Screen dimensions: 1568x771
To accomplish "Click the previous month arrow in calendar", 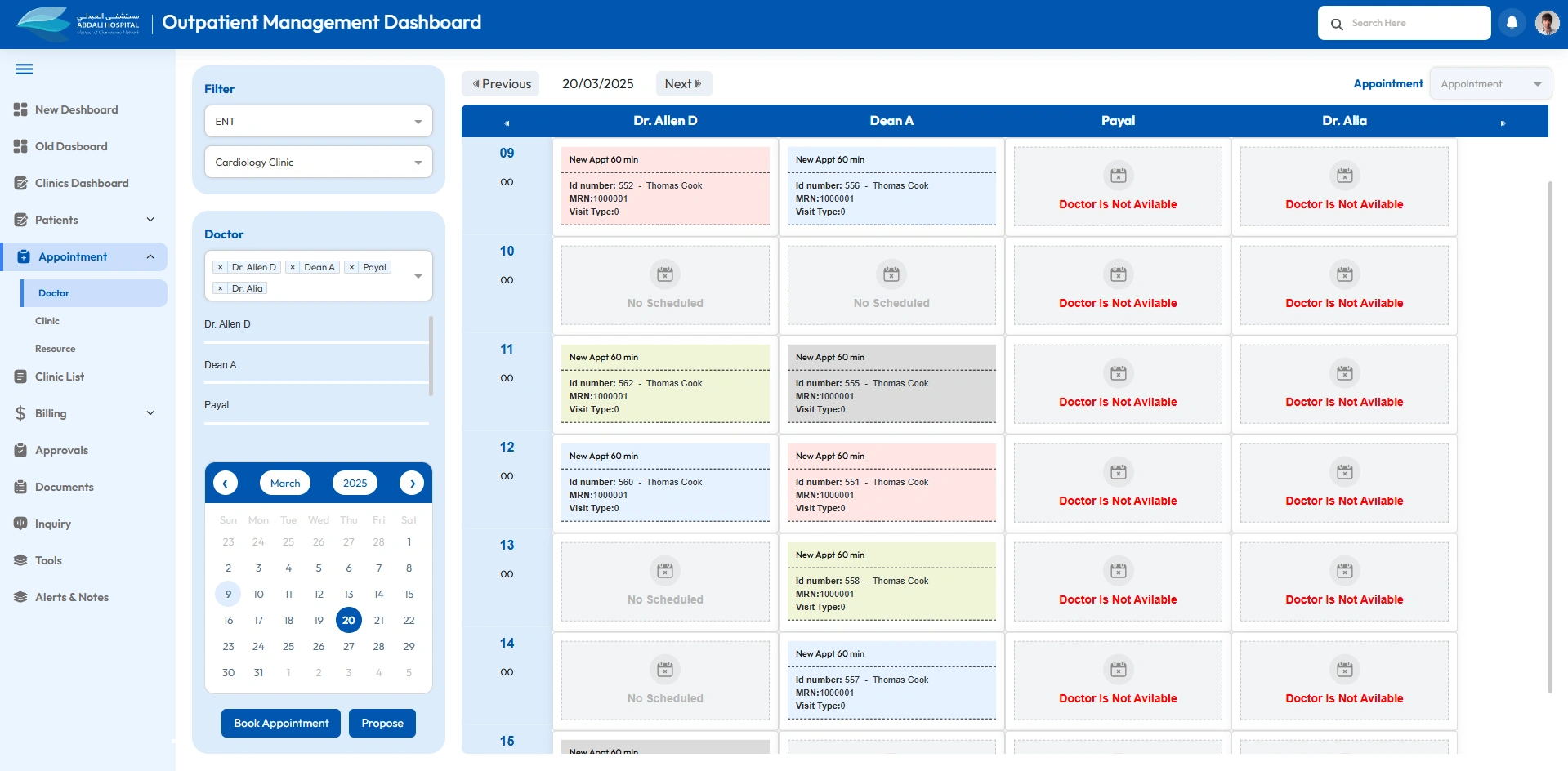I will point(226,483).
